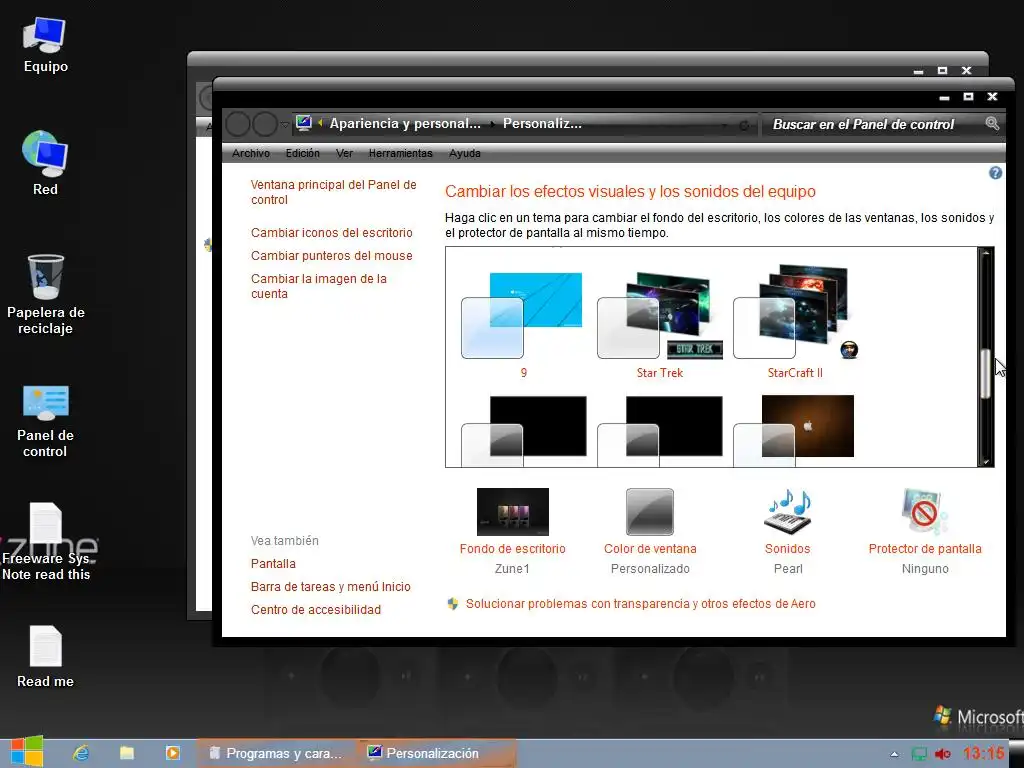Open Protector de pantalla settings
1024x768 pixels.
pyautogui.click(x=925, y=531)
